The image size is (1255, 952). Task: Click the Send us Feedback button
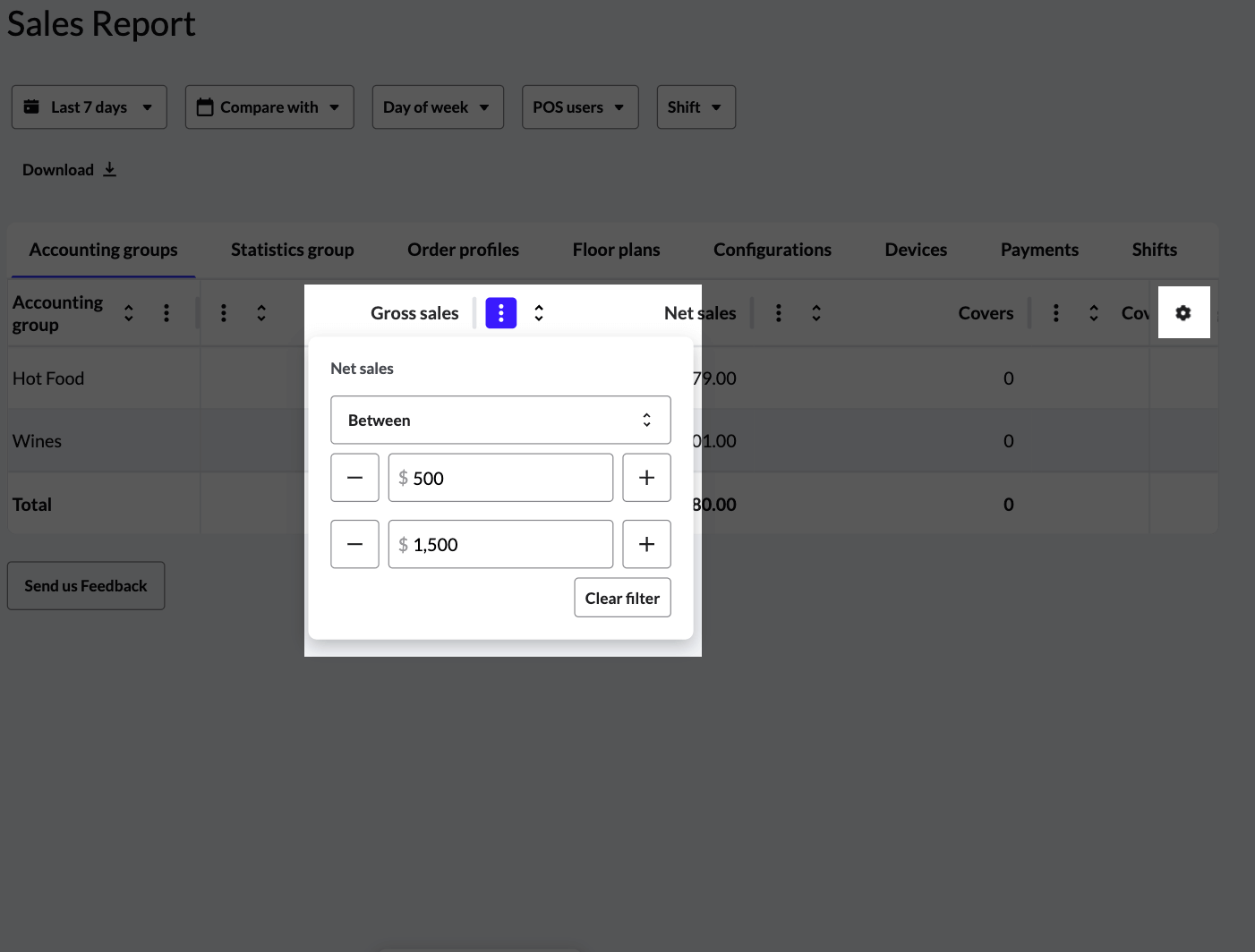pos(85,585)
